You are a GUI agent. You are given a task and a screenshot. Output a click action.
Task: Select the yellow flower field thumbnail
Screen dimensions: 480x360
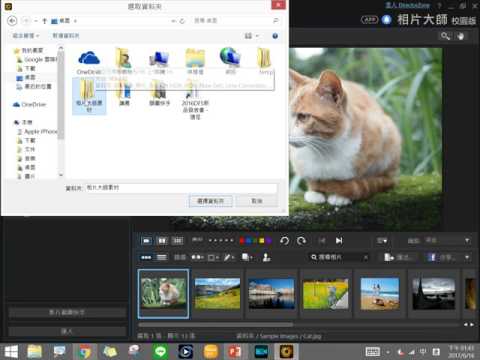coord(326,294)
